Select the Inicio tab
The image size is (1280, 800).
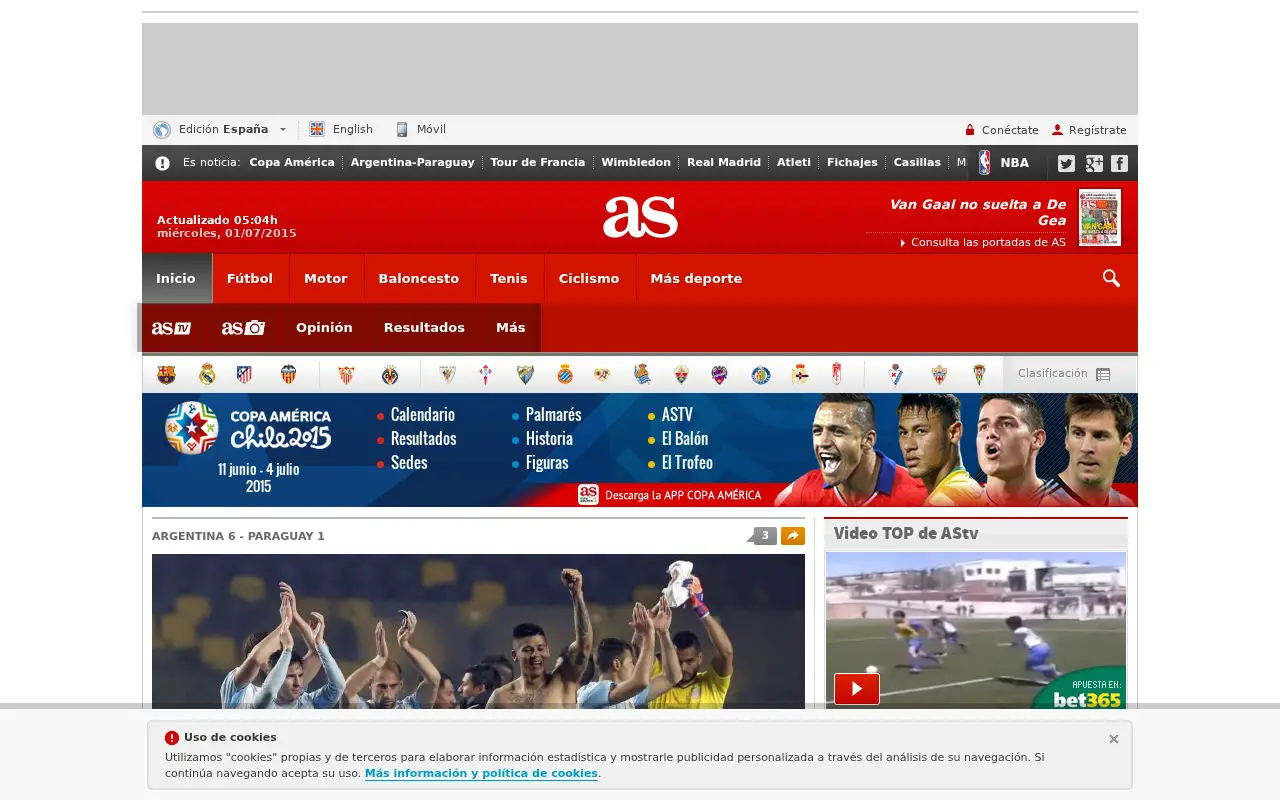(x=176, y=279)
